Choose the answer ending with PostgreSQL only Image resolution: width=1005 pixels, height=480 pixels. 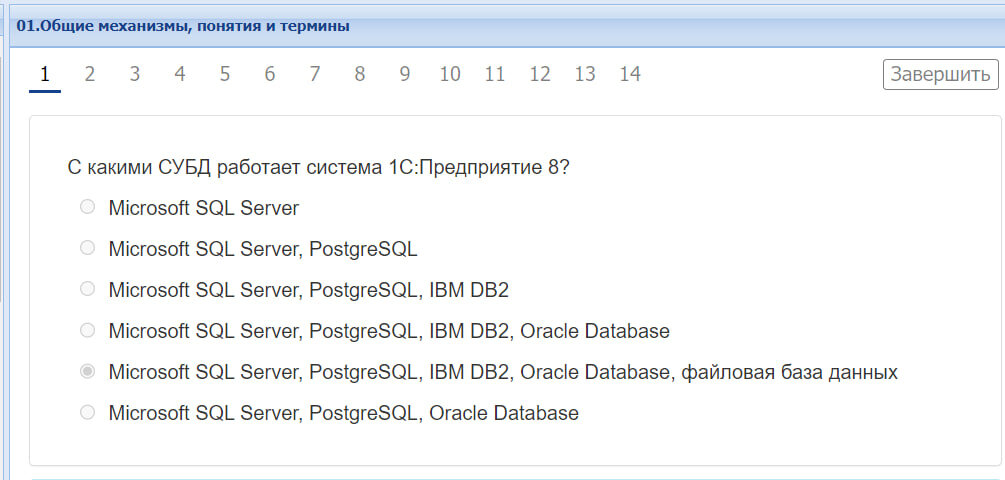tap(87, 248)
